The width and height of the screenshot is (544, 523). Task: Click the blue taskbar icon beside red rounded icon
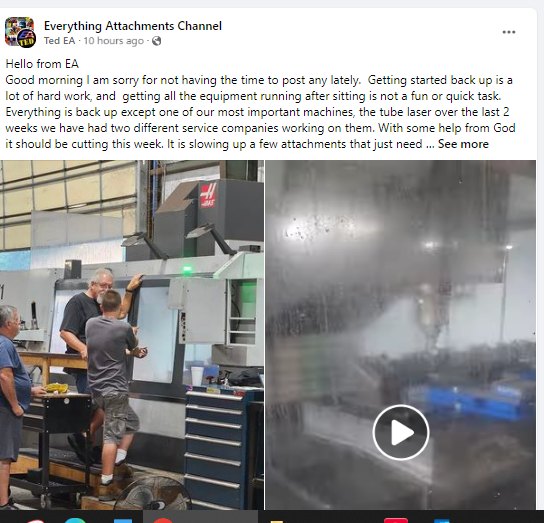pos(442,521)
